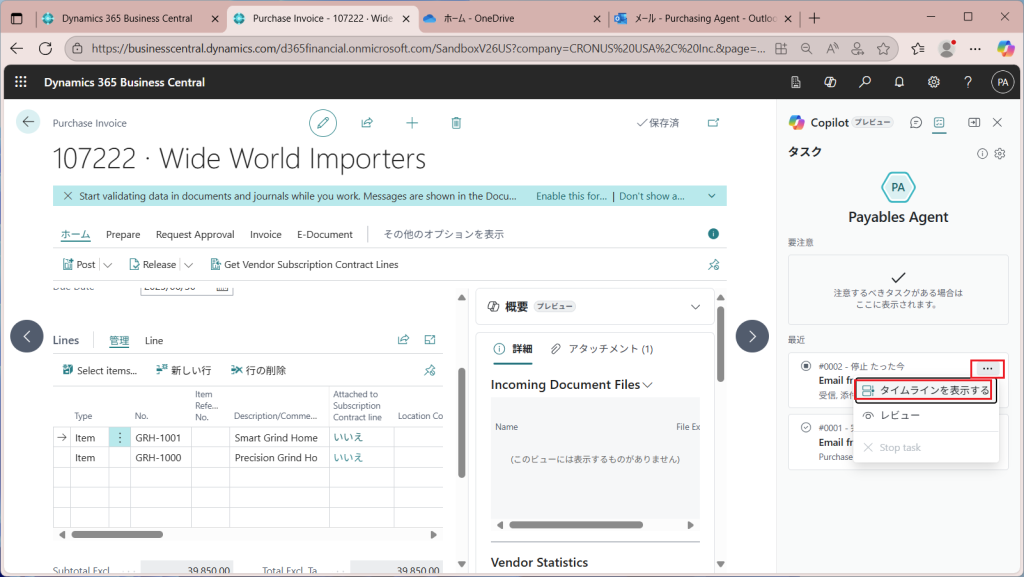Click the Lines grid horizontal scrollbar

(117, 535)
